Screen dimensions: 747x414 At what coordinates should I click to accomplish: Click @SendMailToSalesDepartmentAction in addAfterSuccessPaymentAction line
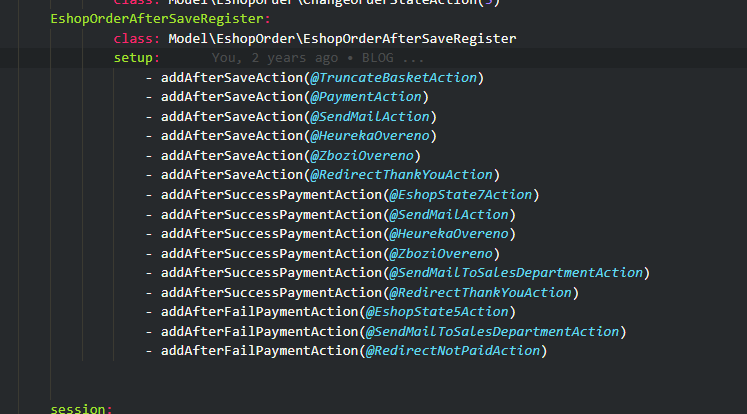(516, 273)
